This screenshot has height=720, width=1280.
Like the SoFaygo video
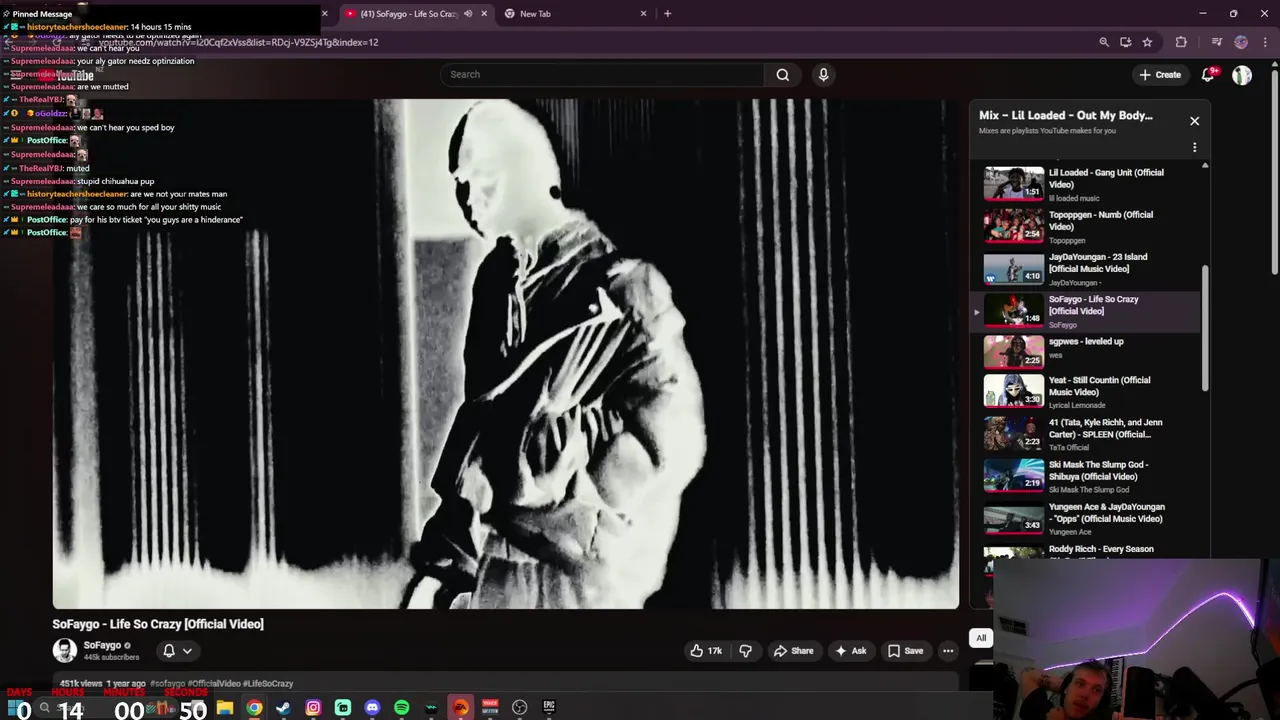(x=706, y=651)
